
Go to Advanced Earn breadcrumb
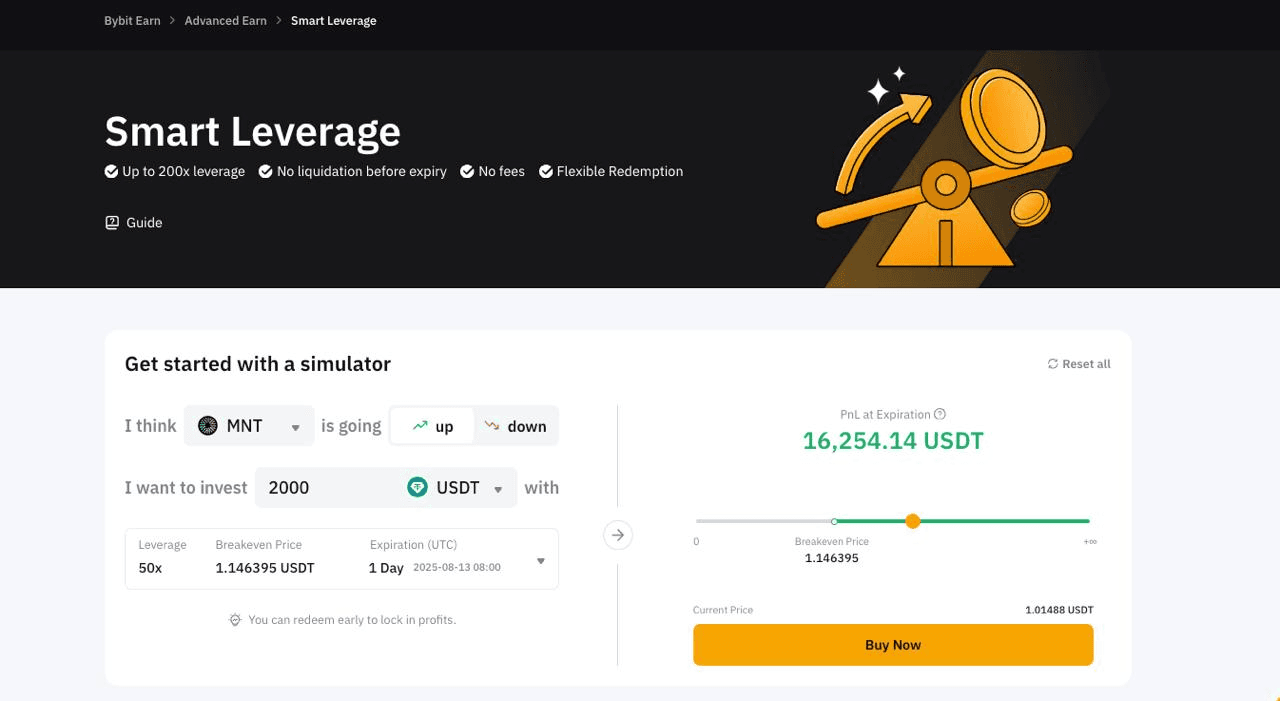click(x=225, y=20)
